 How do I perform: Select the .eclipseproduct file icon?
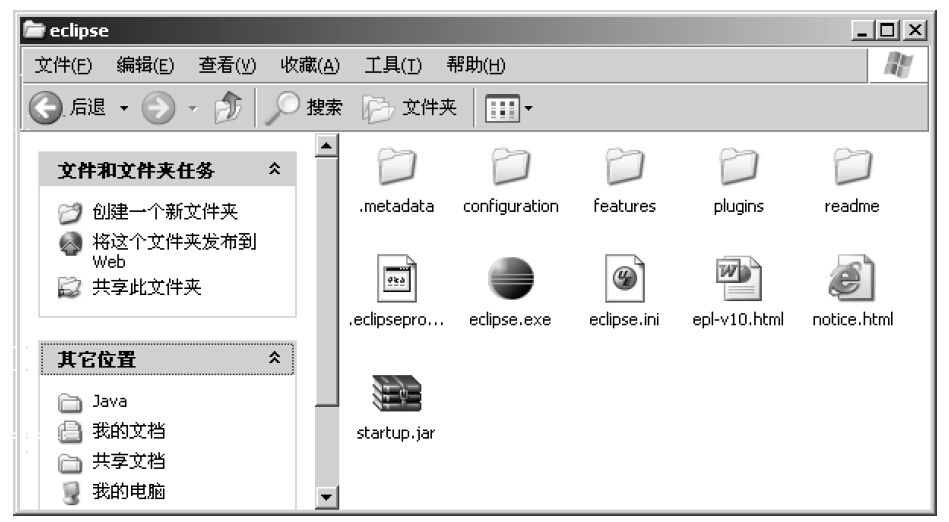click(x=396, y=278)
